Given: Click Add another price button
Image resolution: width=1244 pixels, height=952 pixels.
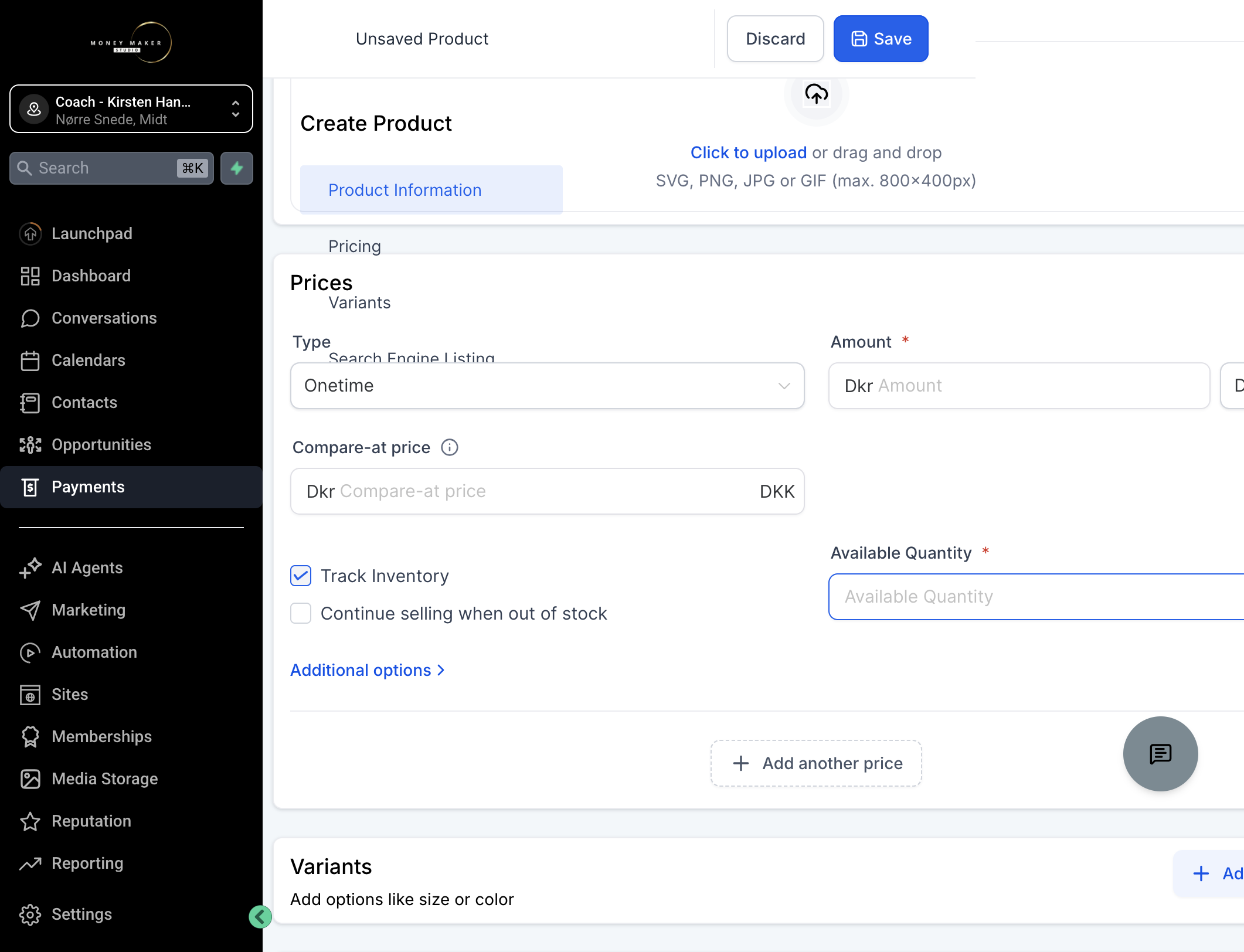Looking at the screenshot, I should [816, 763].
